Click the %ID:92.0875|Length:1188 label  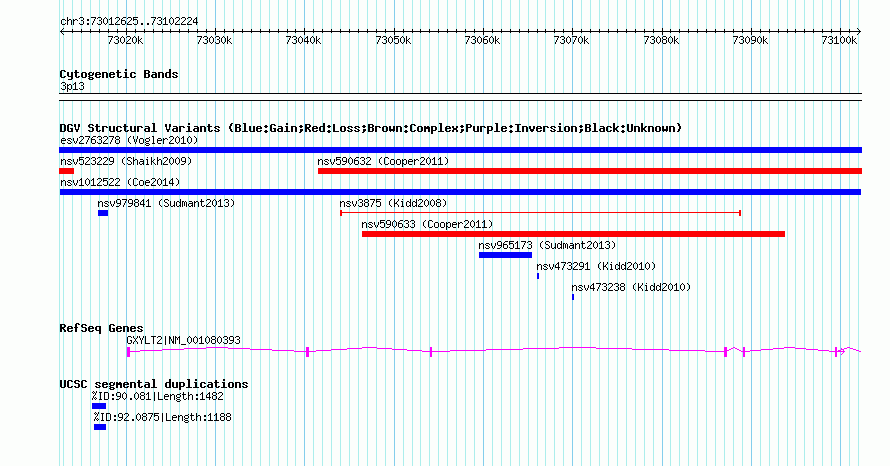tap(163, 417)
